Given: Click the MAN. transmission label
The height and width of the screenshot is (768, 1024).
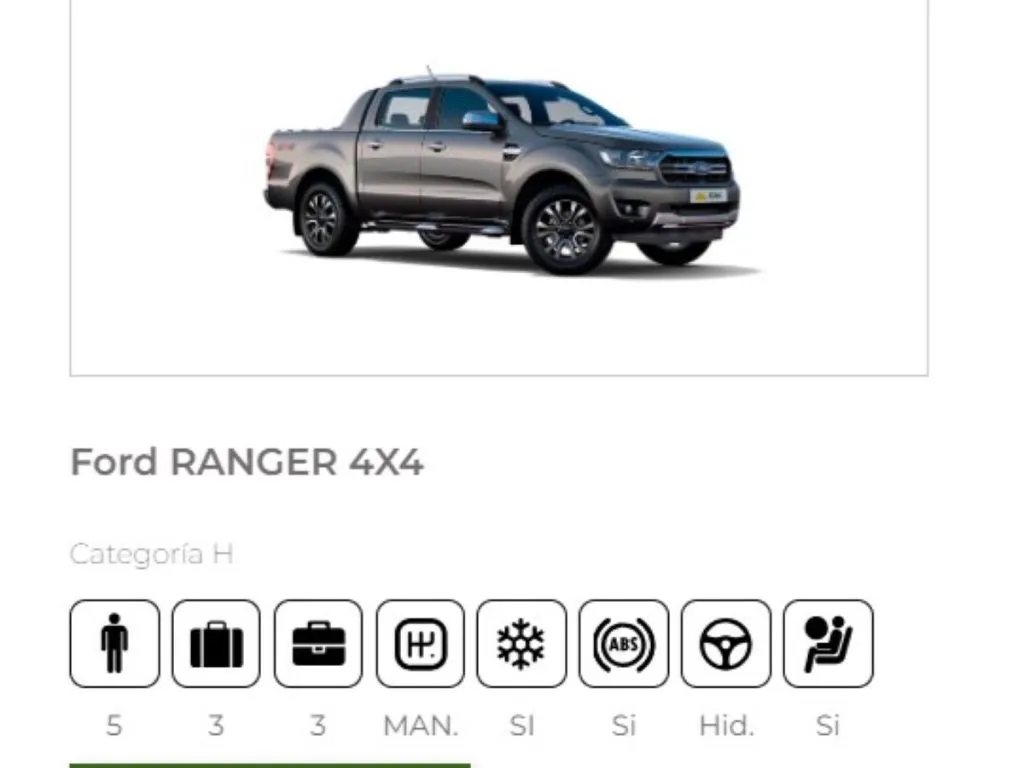Looking at the screenshot, I should coord(421,726).
